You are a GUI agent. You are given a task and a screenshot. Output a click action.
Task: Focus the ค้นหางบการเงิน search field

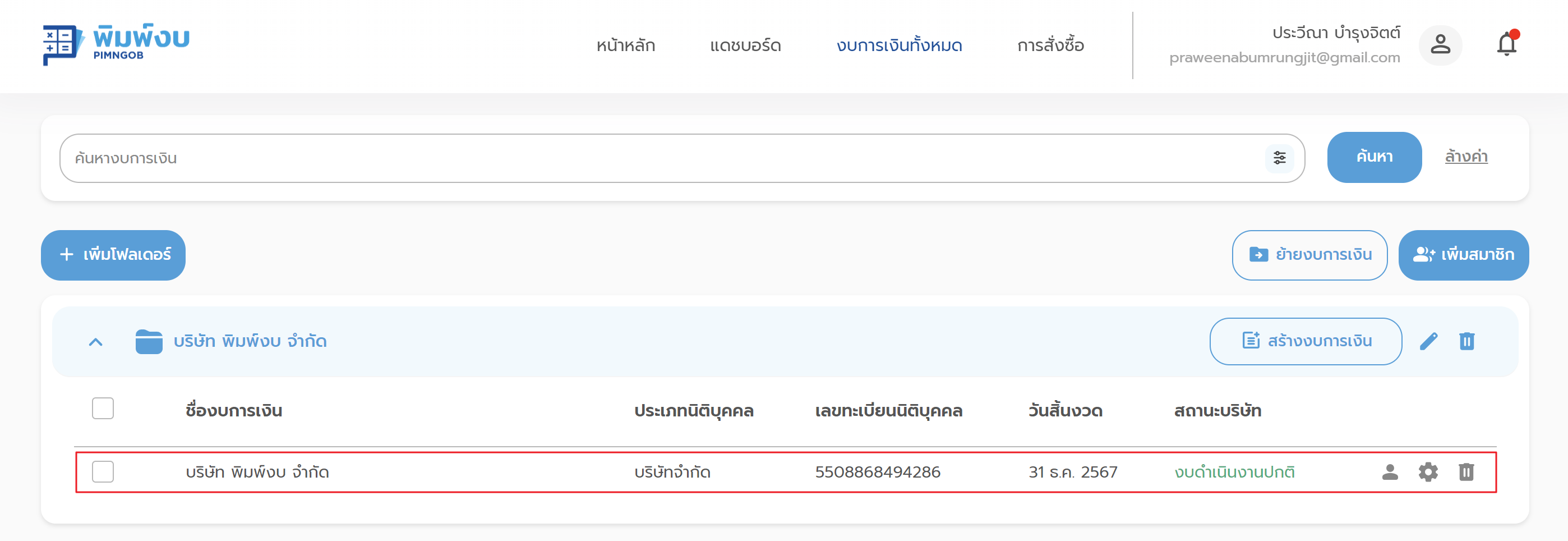[x=657, y=158]
